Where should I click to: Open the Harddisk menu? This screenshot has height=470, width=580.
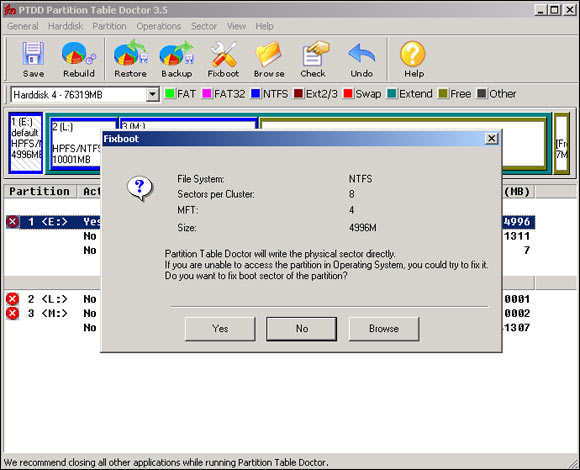65,26
